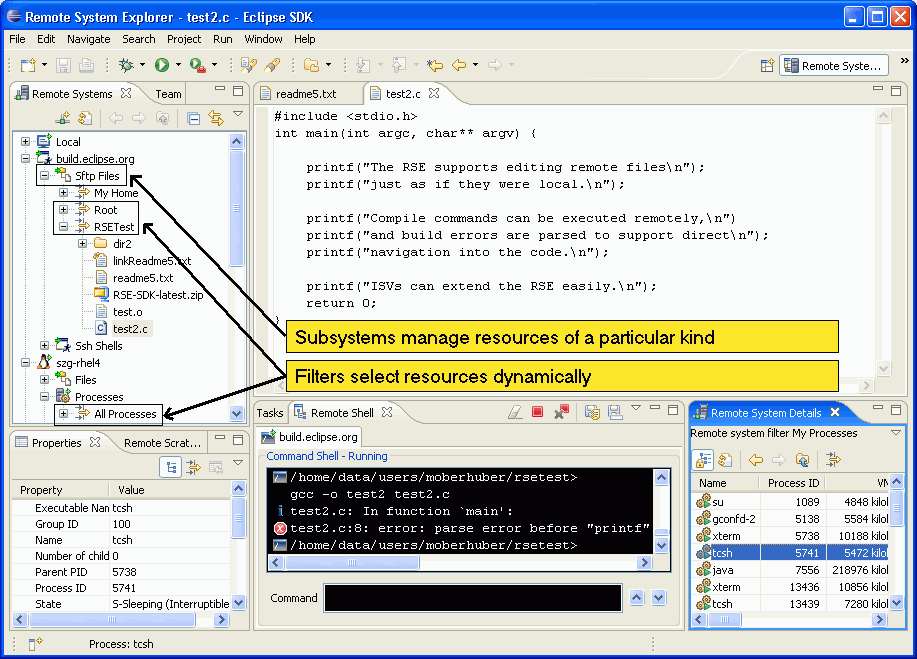Expand the All Processes filter
917x659 pixels.
click(x=64, y=414)
